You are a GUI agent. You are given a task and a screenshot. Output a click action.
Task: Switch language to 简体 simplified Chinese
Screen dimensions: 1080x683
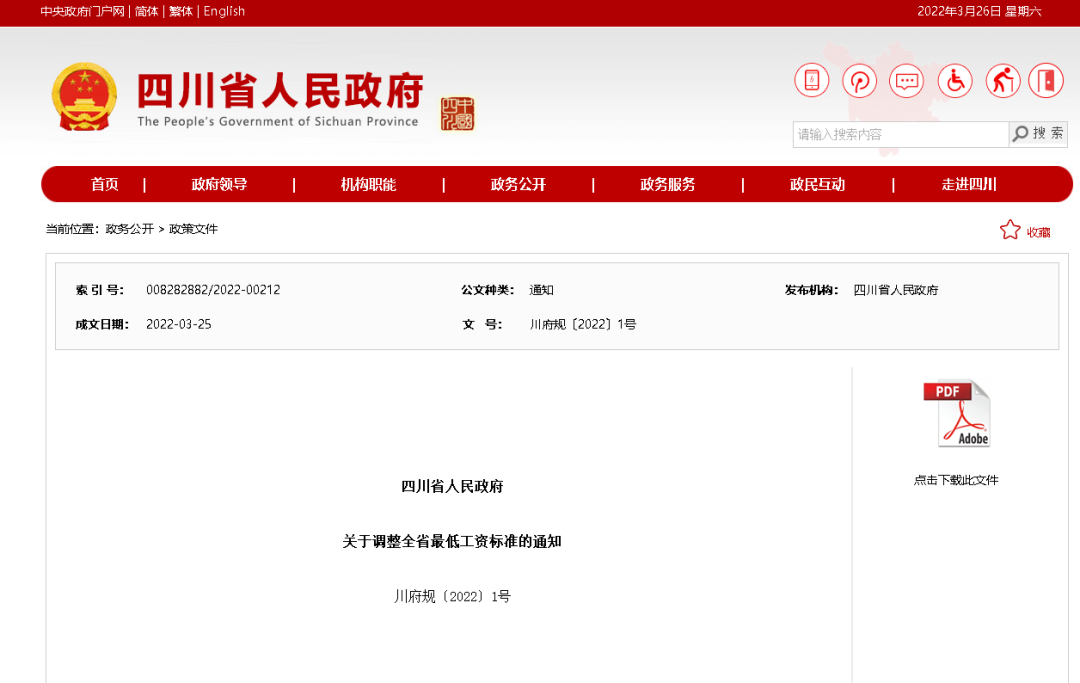[146, 11]
